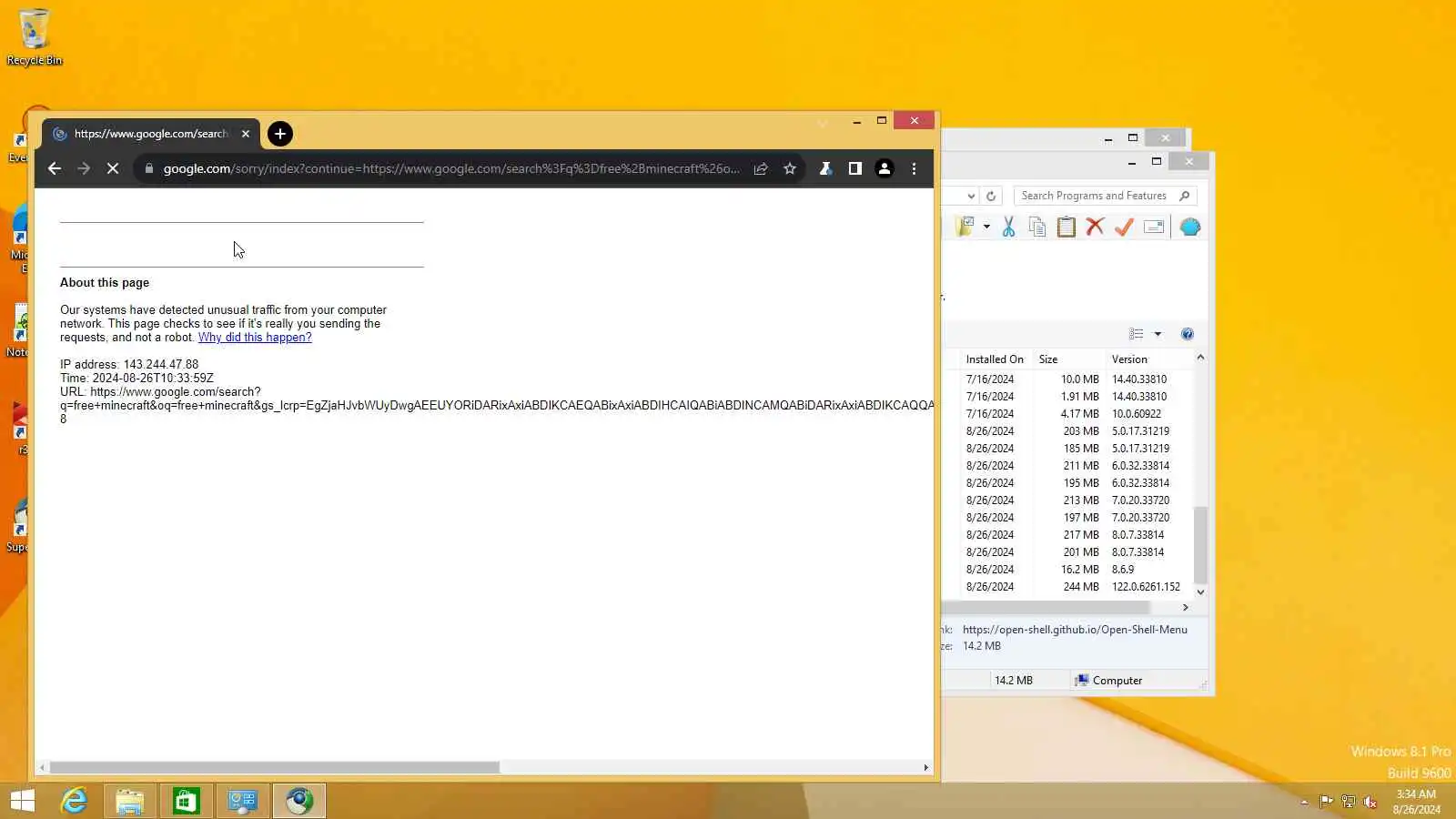Open the Chrome profile menu
This screenshot has height=819, width=1456.
pos(885,168)
